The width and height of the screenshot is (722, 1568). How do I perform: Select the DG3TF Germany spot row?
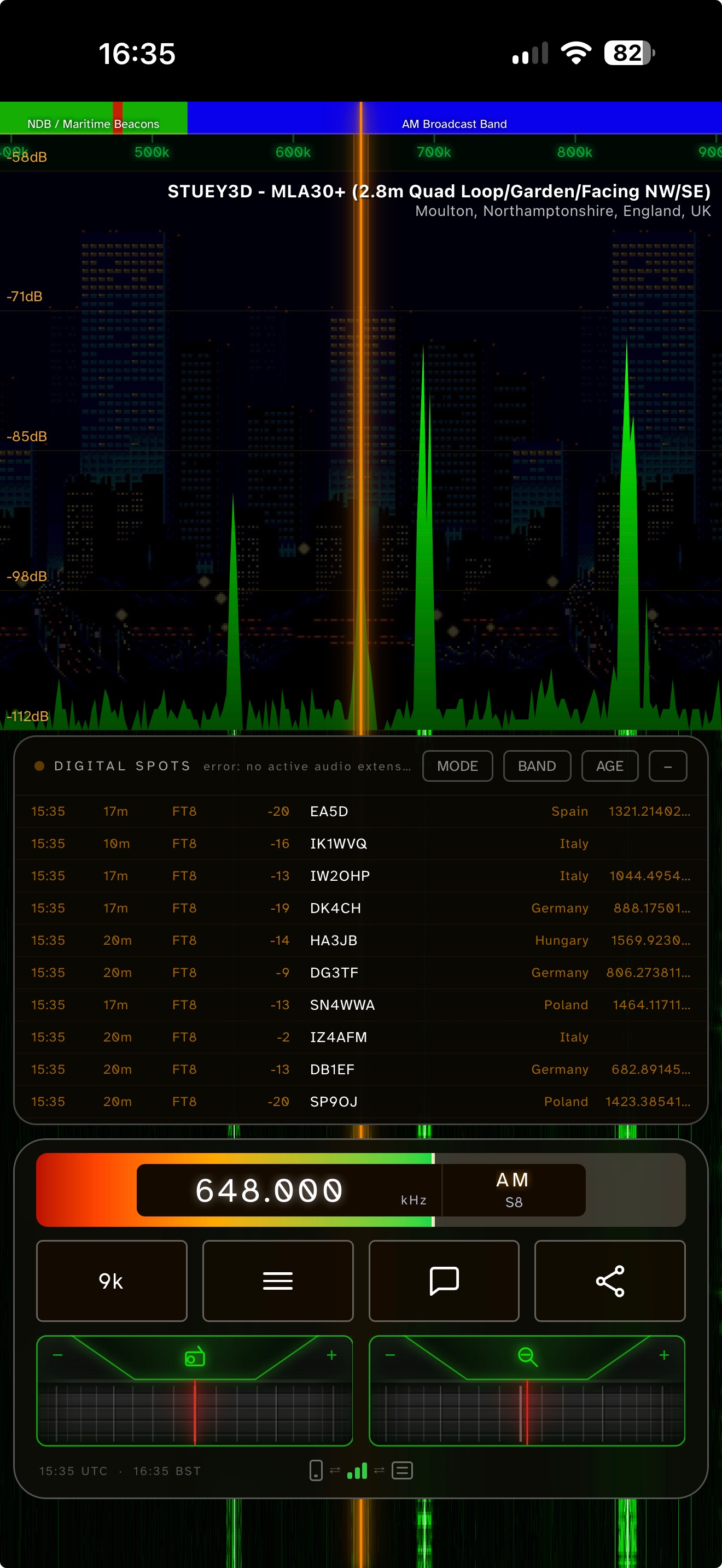pyautogui.click(x=360, y=972)
